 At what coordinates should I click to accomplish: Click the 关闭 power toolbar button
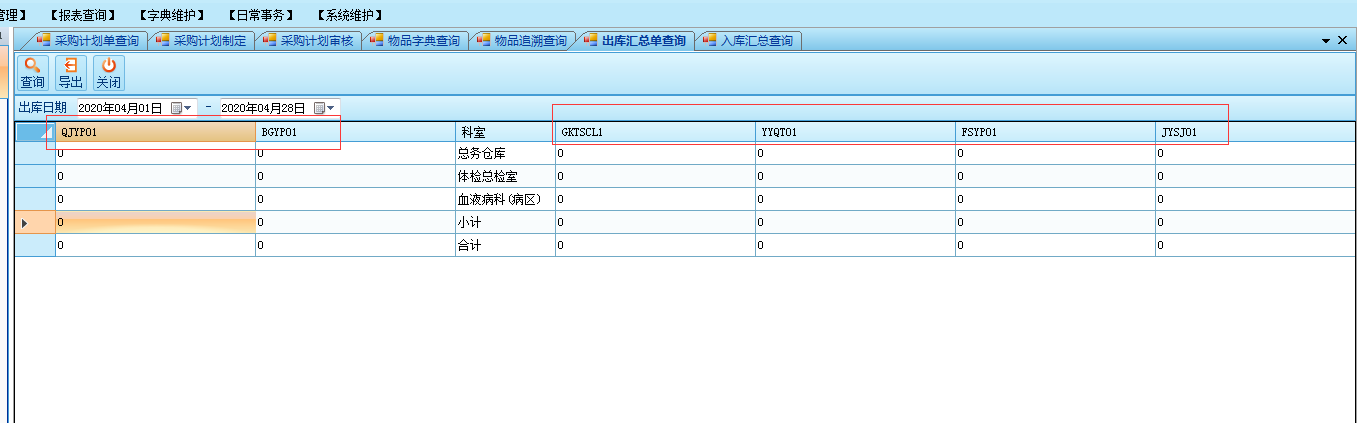pyautogui.click(x=108, y=73)
